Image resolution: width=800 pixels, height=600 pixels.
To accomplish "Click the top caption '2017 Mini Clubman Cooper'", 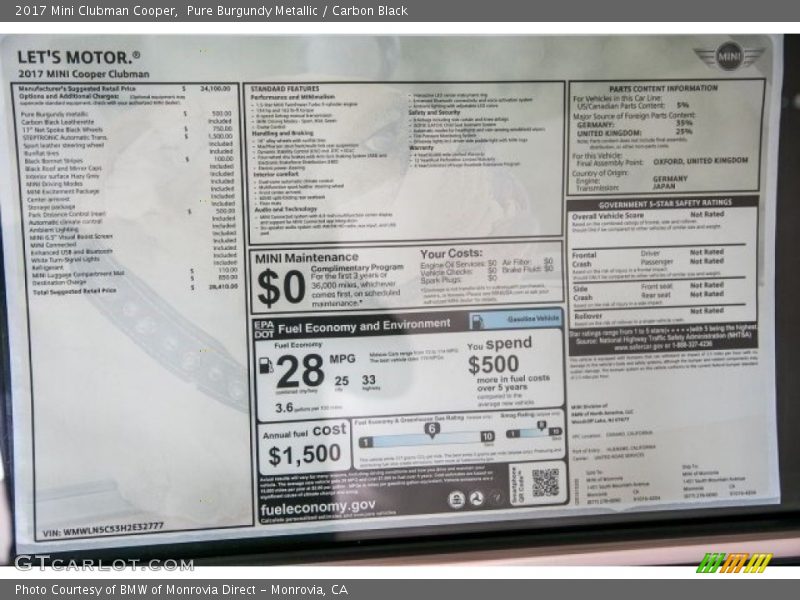I will click(x=96, y=11).
